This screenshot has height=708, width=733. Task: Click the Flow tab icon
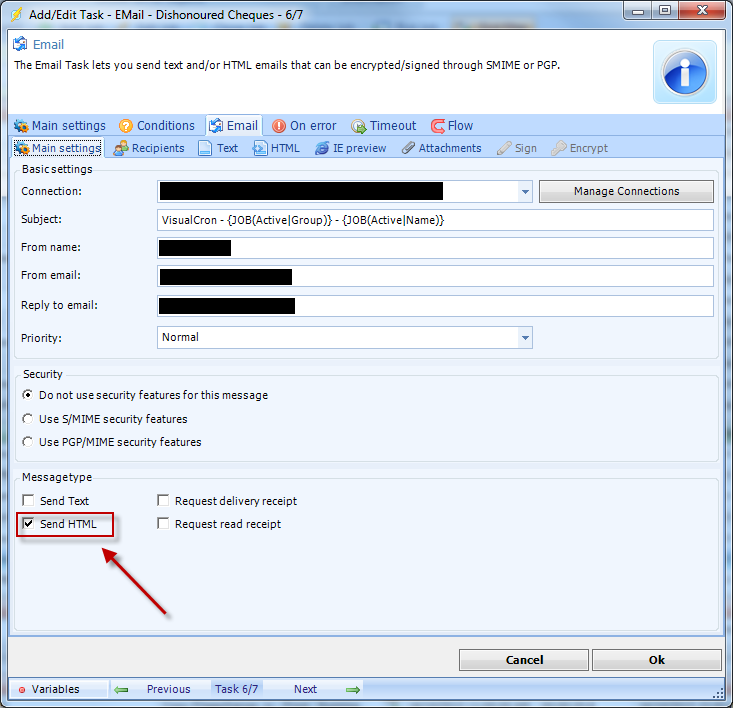438,126
